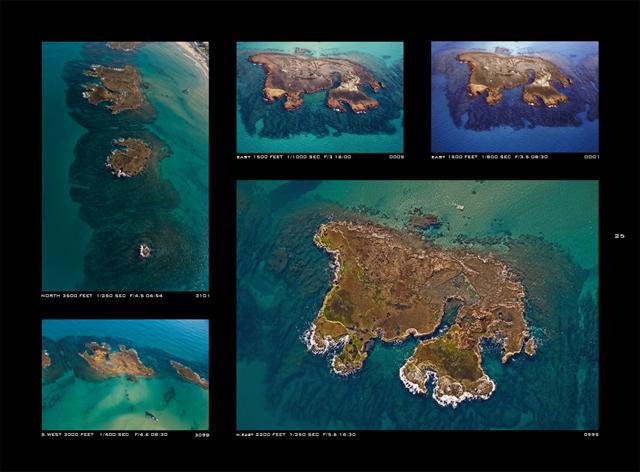Image resolution: width=640 pixels, height=472 pixels.
Task: Click the small white rock in tall photo
Action: tap(145, 250)
